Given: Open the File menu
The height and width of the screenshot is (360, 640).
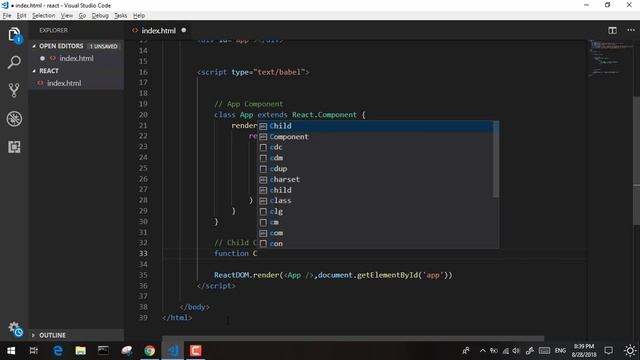Looking at the screenshot, I should click(7, 16).
